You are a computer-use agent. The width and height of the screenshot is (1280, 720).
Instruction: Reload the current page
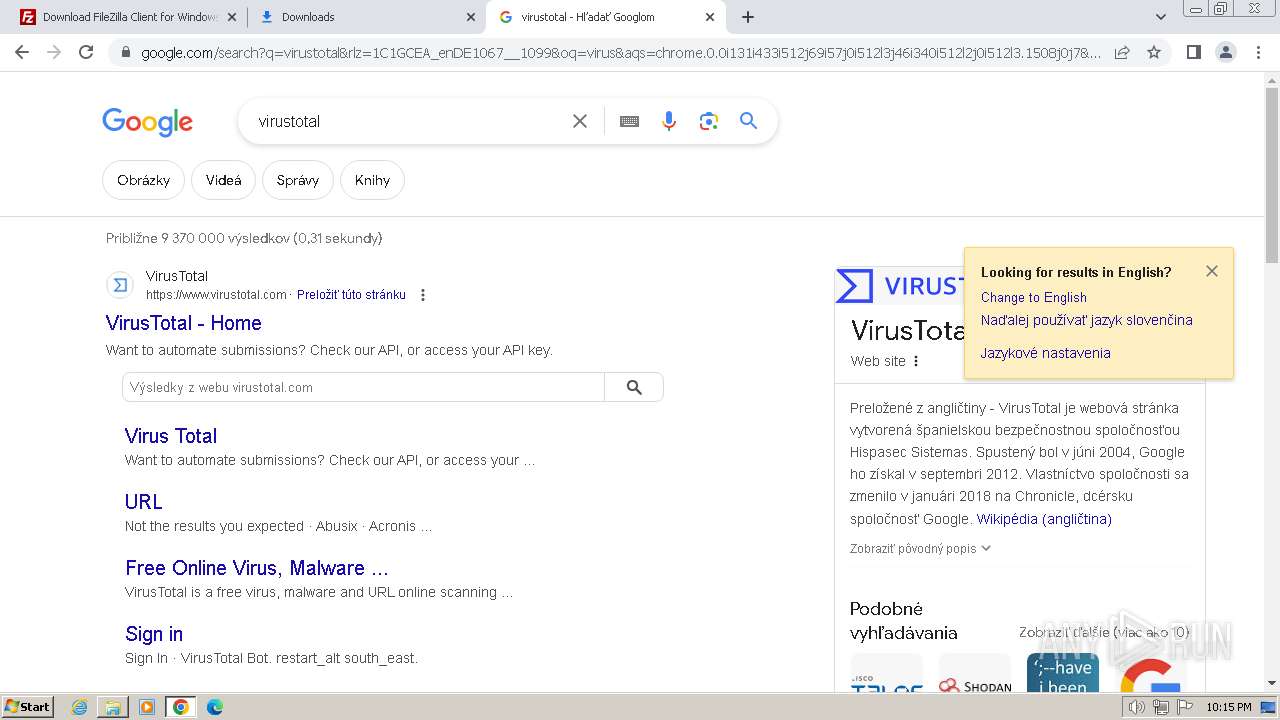click(86, 52)
